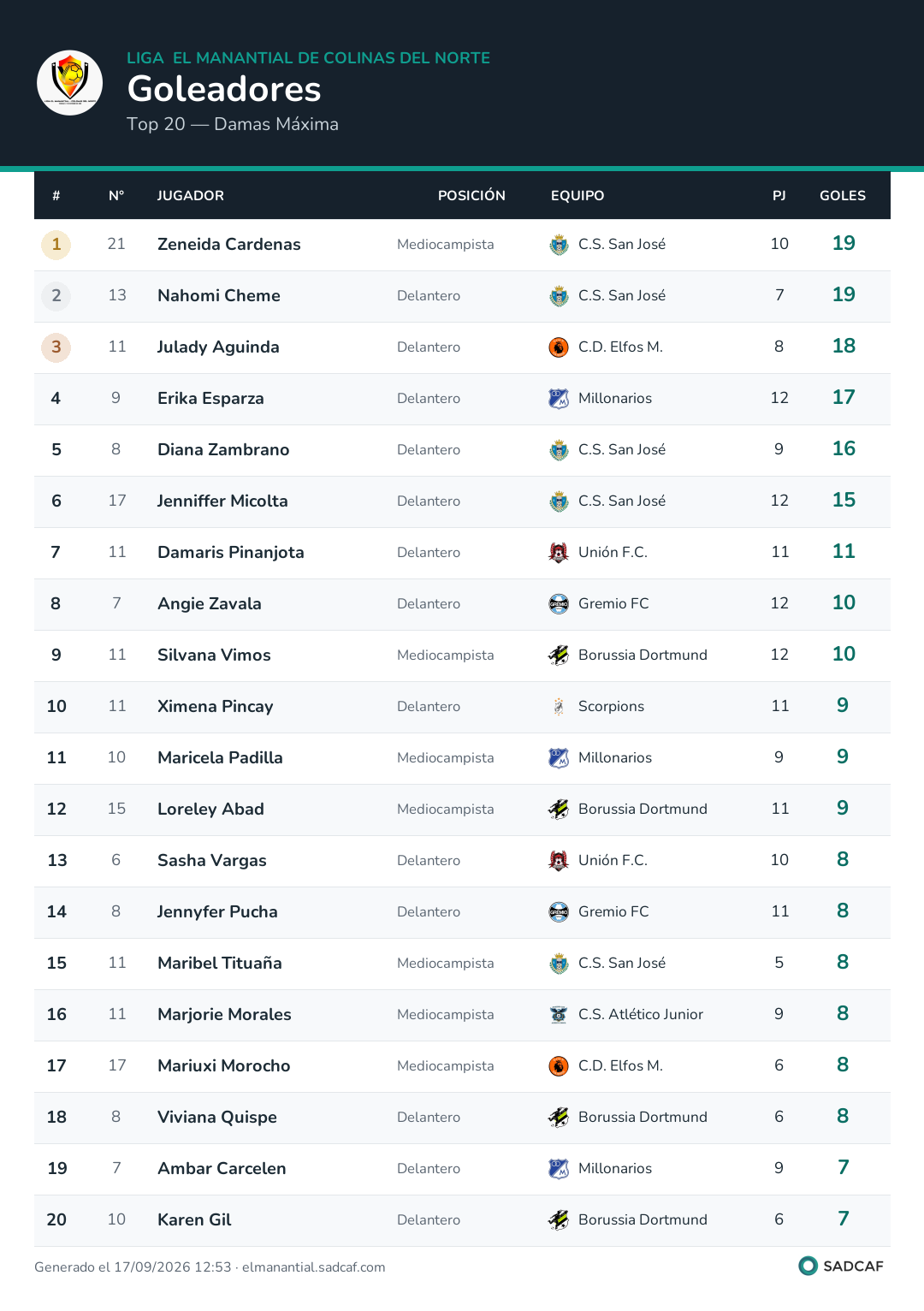Open player name Diana Zambrano
The height and width of the screenshot is (1311, 924).
point(223,449)
